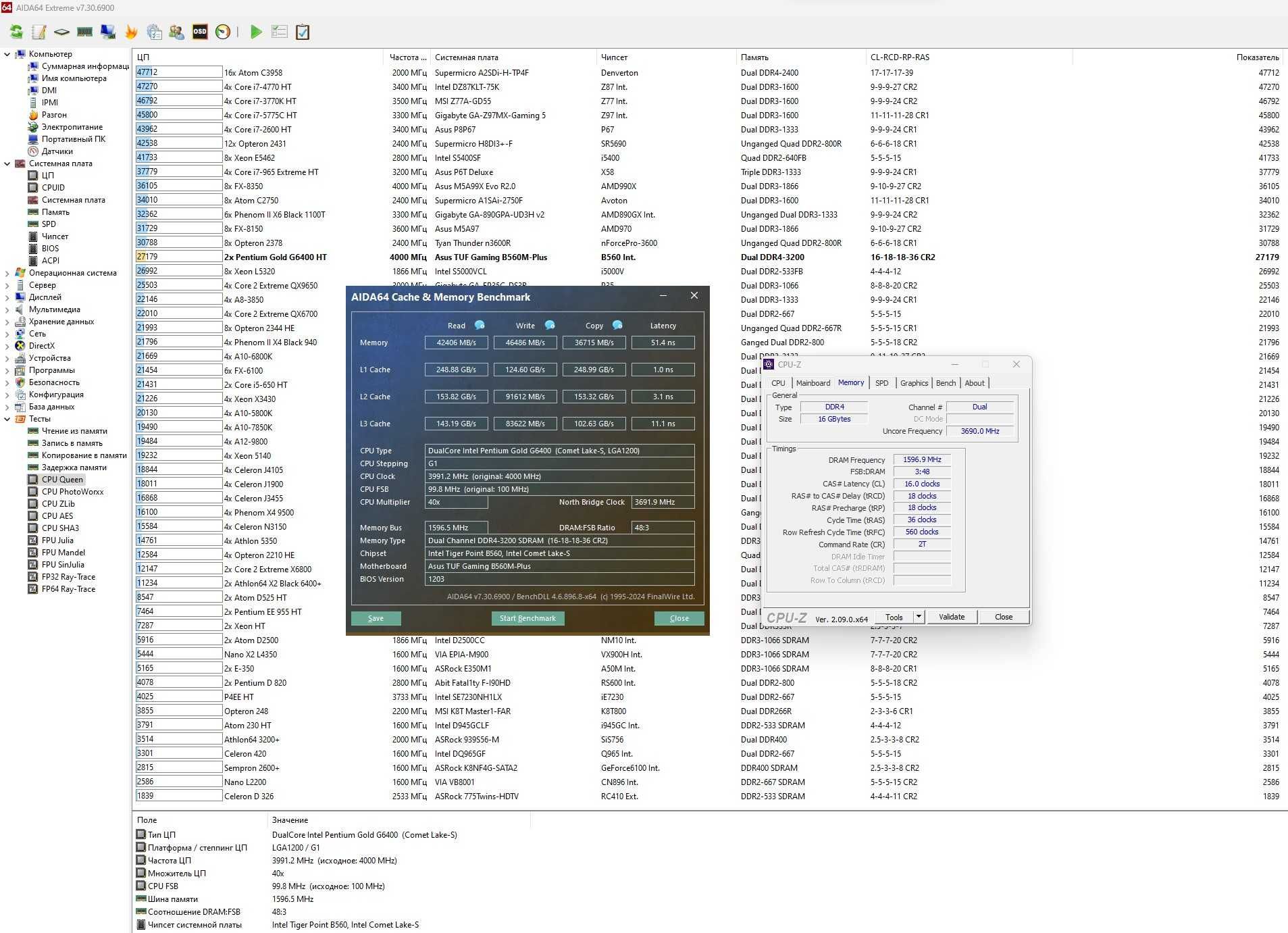Switch to Graphics tab in CPU-Z
The height and width of the screenshot is (933, 1288).
(x=914, y=383)
